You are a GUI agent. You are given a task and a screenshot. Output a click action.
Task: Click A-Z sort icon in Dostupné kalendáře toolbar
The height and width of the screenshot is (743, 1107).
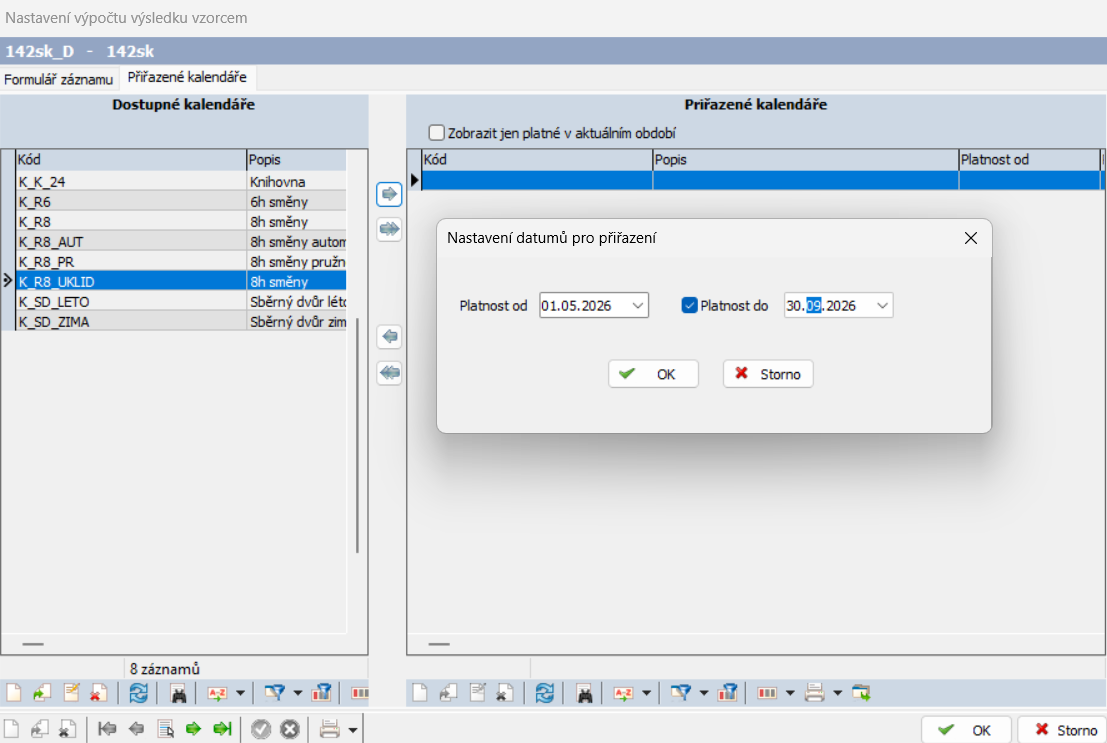coord(217,693)
